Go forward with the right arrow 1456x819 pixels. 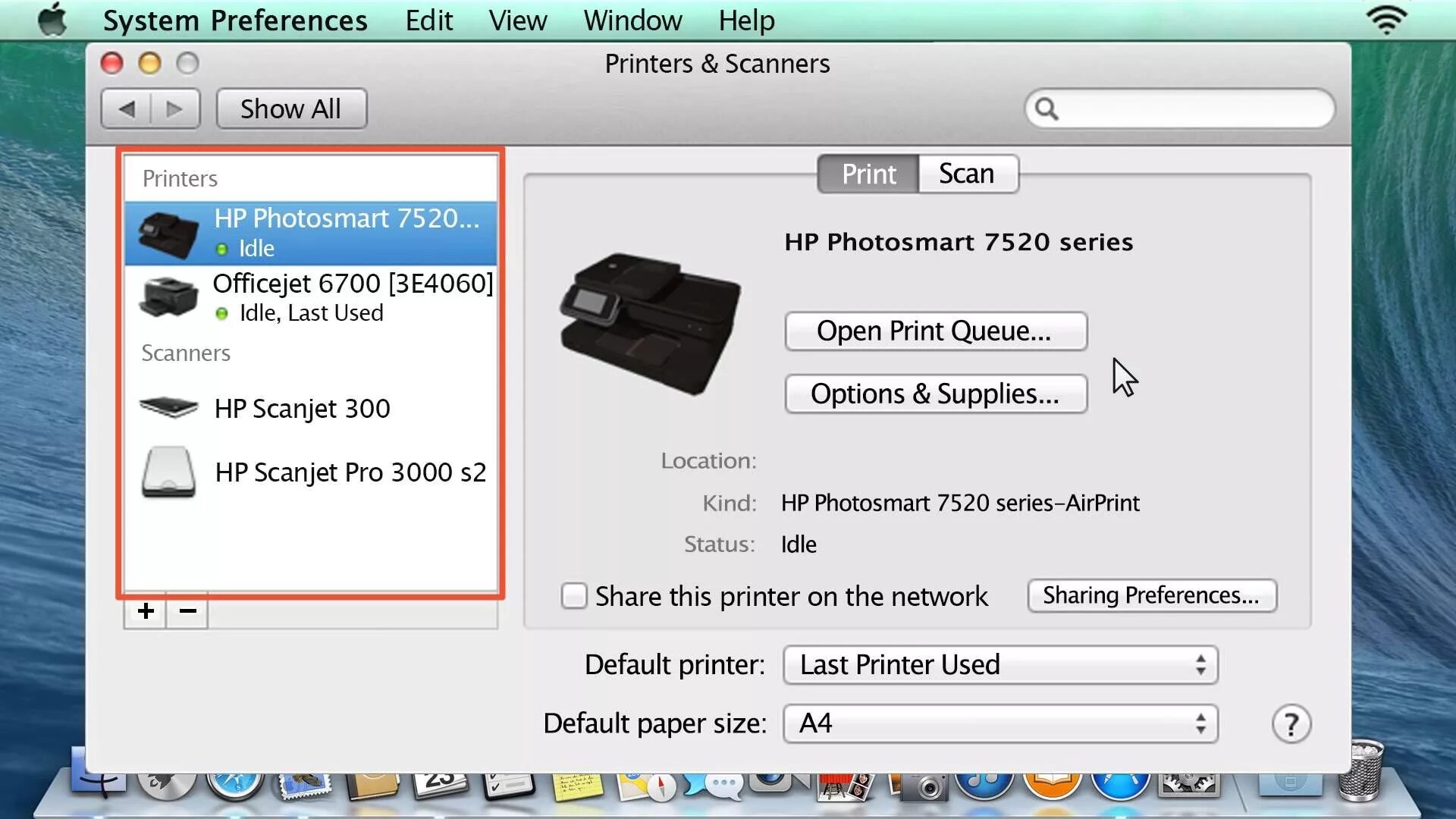175,109
